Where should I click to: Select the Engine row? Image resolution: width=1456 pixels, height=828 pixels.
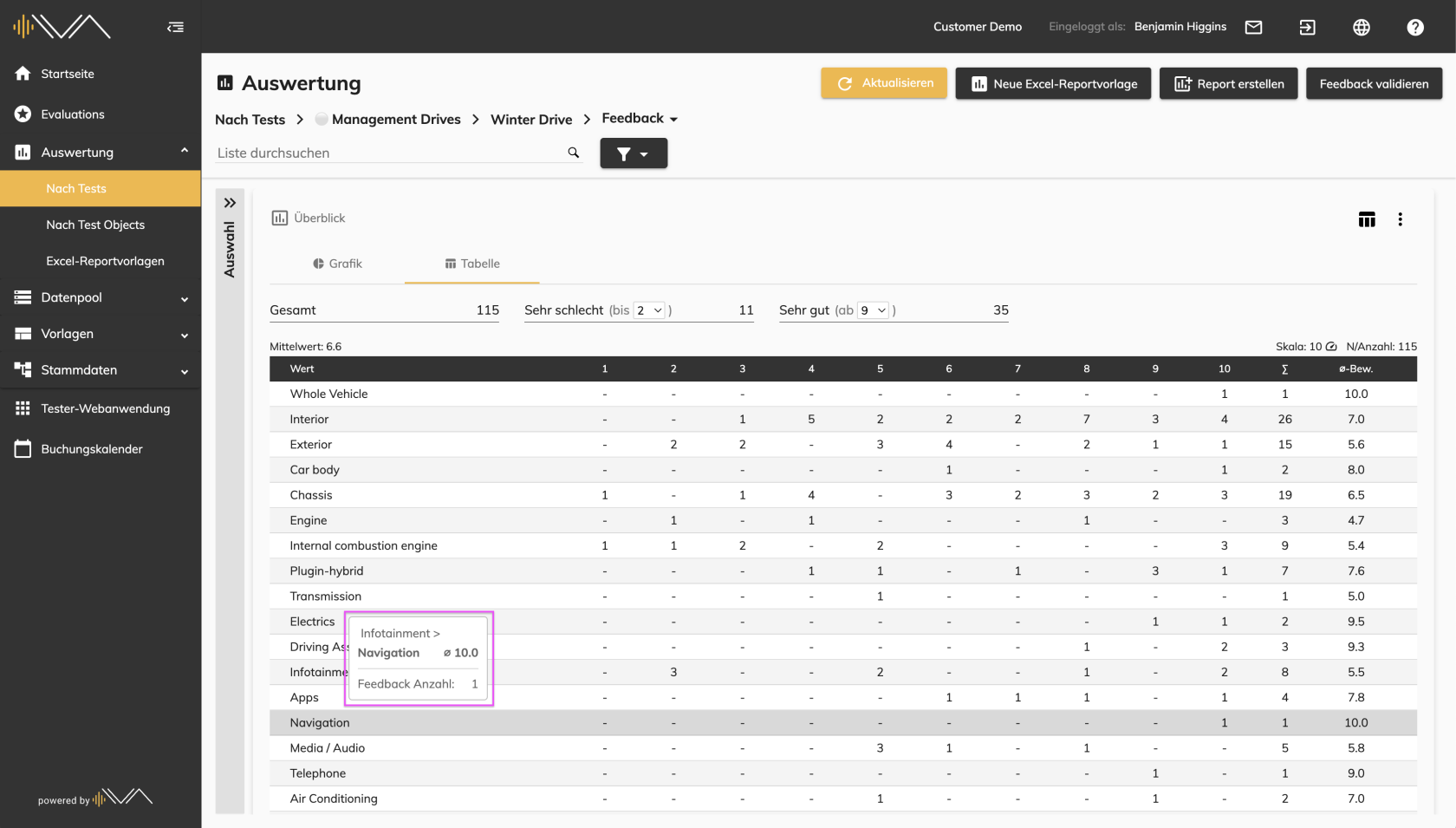coord(843,520)
